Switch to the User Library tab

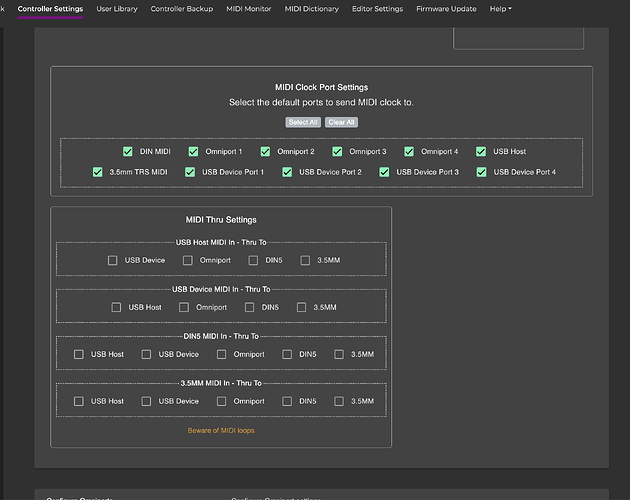pos(117,9)
